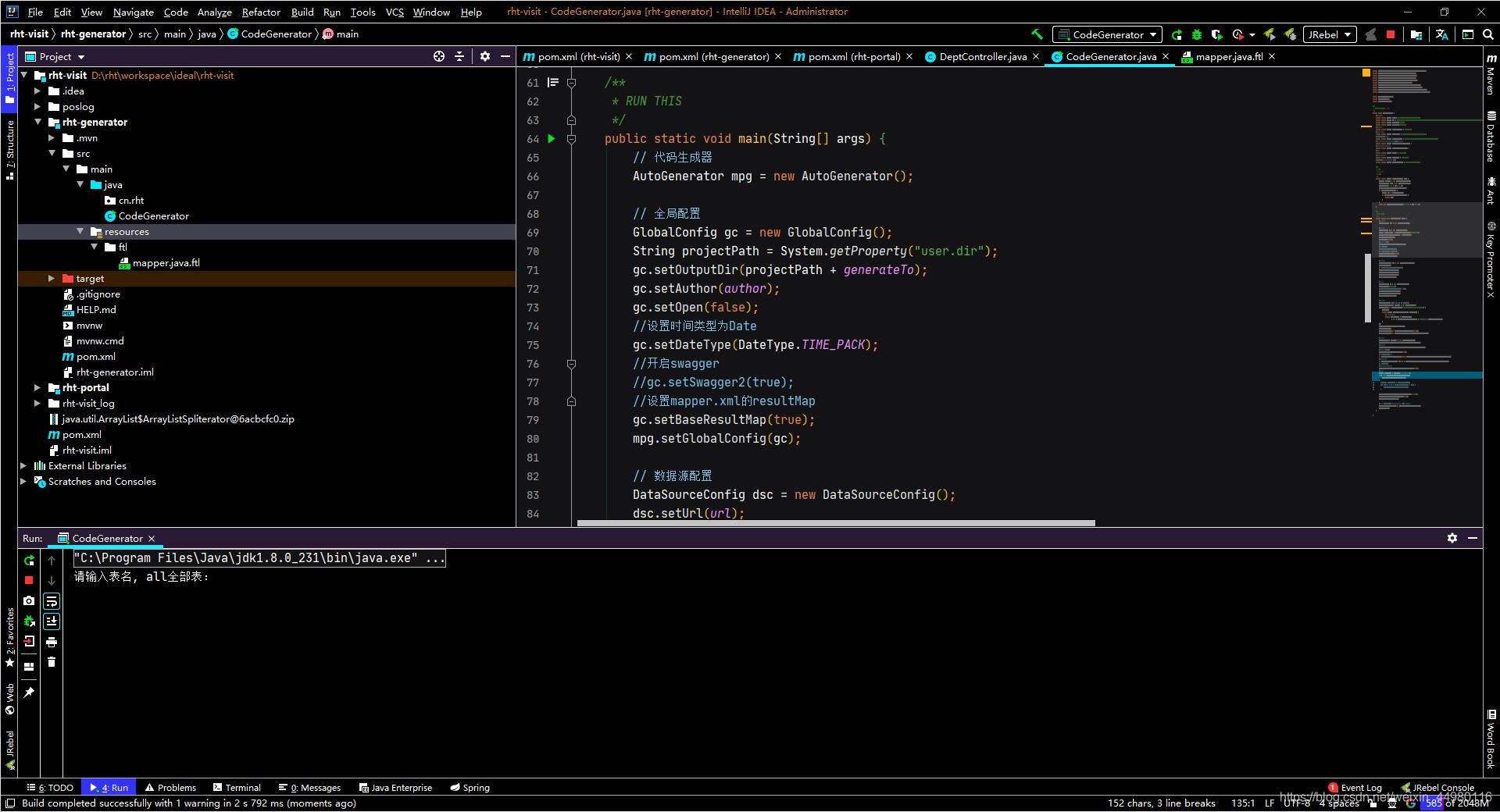1500x812 pixels.
Task: Collapse the resources folder
Action: pyautogui.click(x=80, y=231)
